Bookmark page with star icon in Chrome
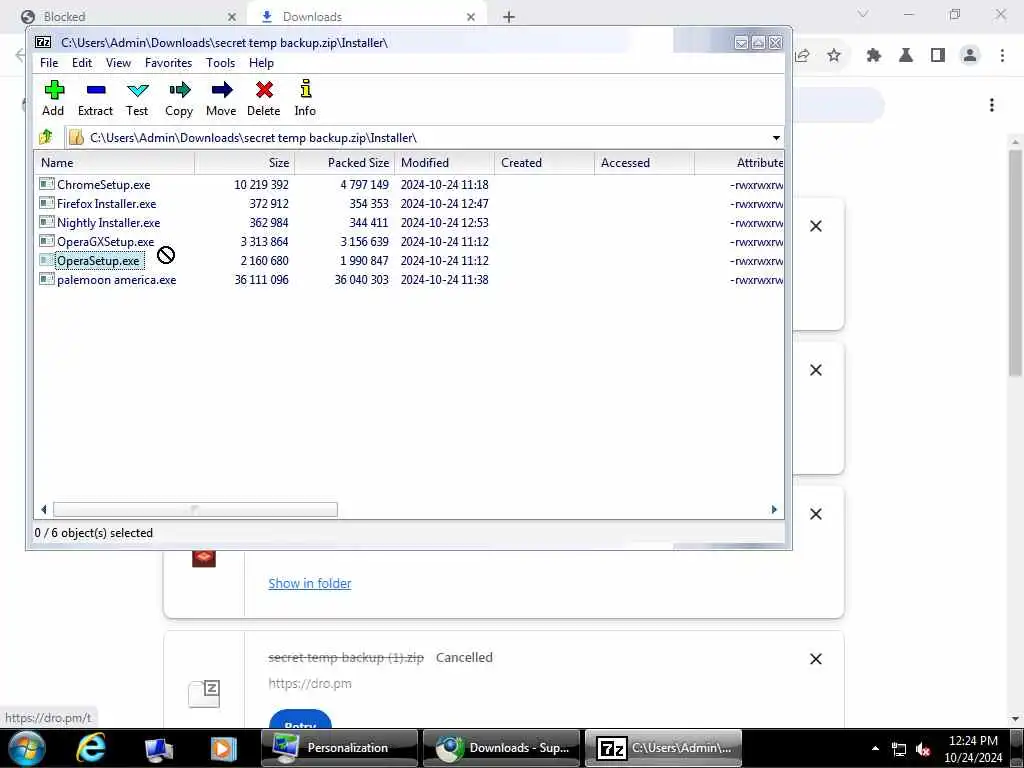Viewport: 1024px width, 768px height. [834, 56]
